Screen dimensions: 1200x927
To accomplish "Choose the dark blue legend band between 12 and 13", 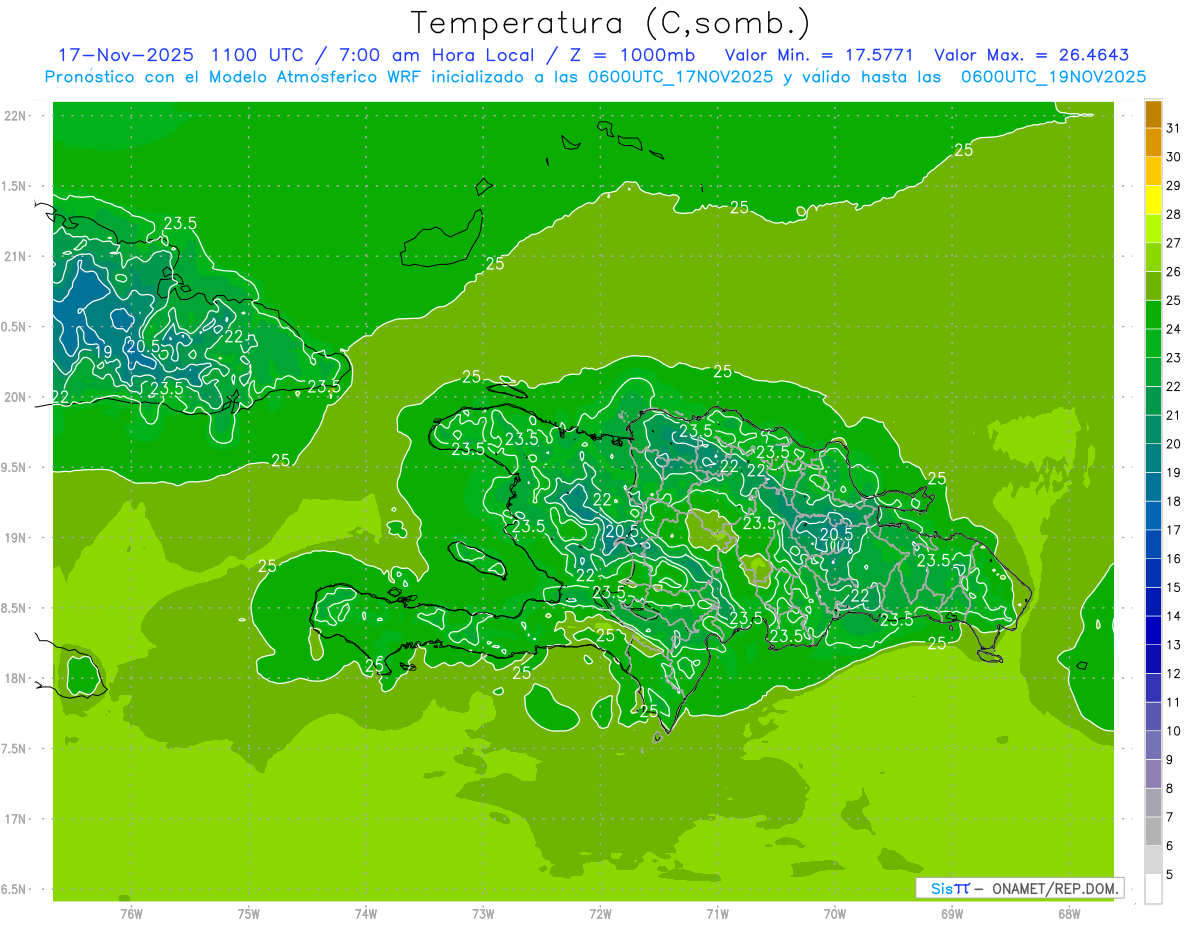I will (x=1153, y=659).
